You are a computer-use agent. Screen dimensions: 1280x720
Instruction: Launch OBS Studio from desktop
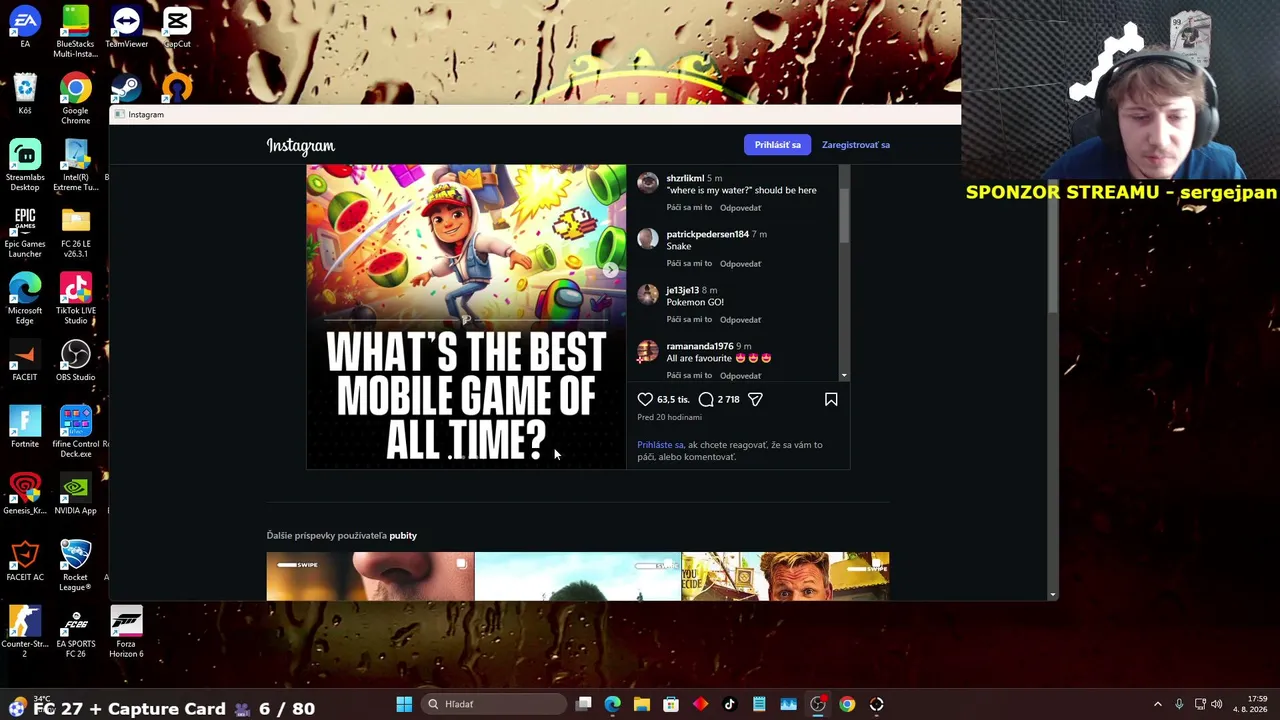click(x=75, y=361)
